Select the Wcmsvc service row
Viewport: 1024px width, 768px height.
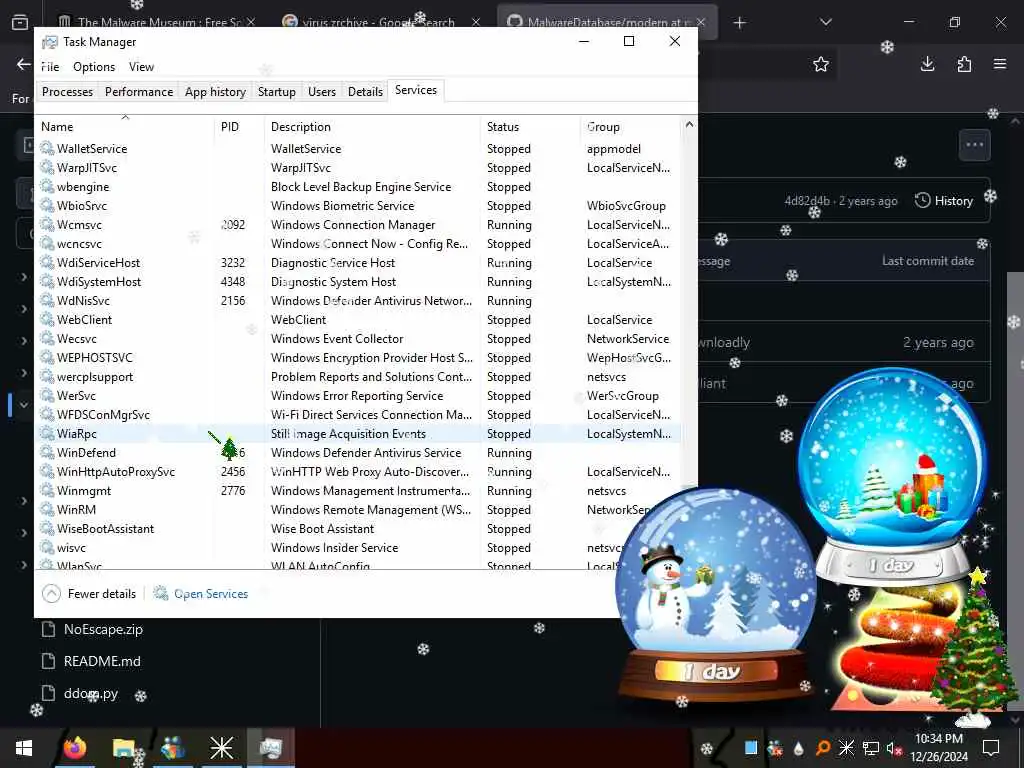tap(358, 225)
